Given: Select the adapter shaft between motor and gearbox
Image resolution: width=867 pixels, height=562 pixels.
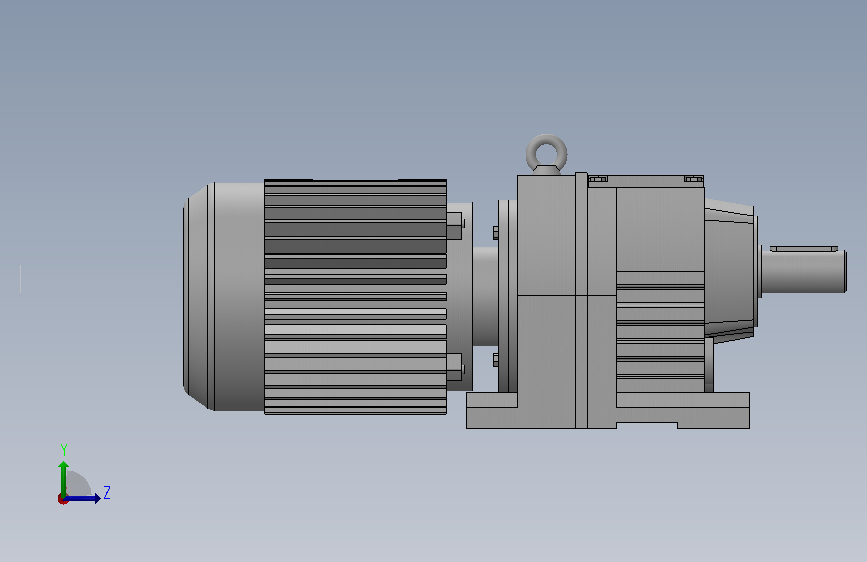Looking at the screenshot, I should pos(485,296).
